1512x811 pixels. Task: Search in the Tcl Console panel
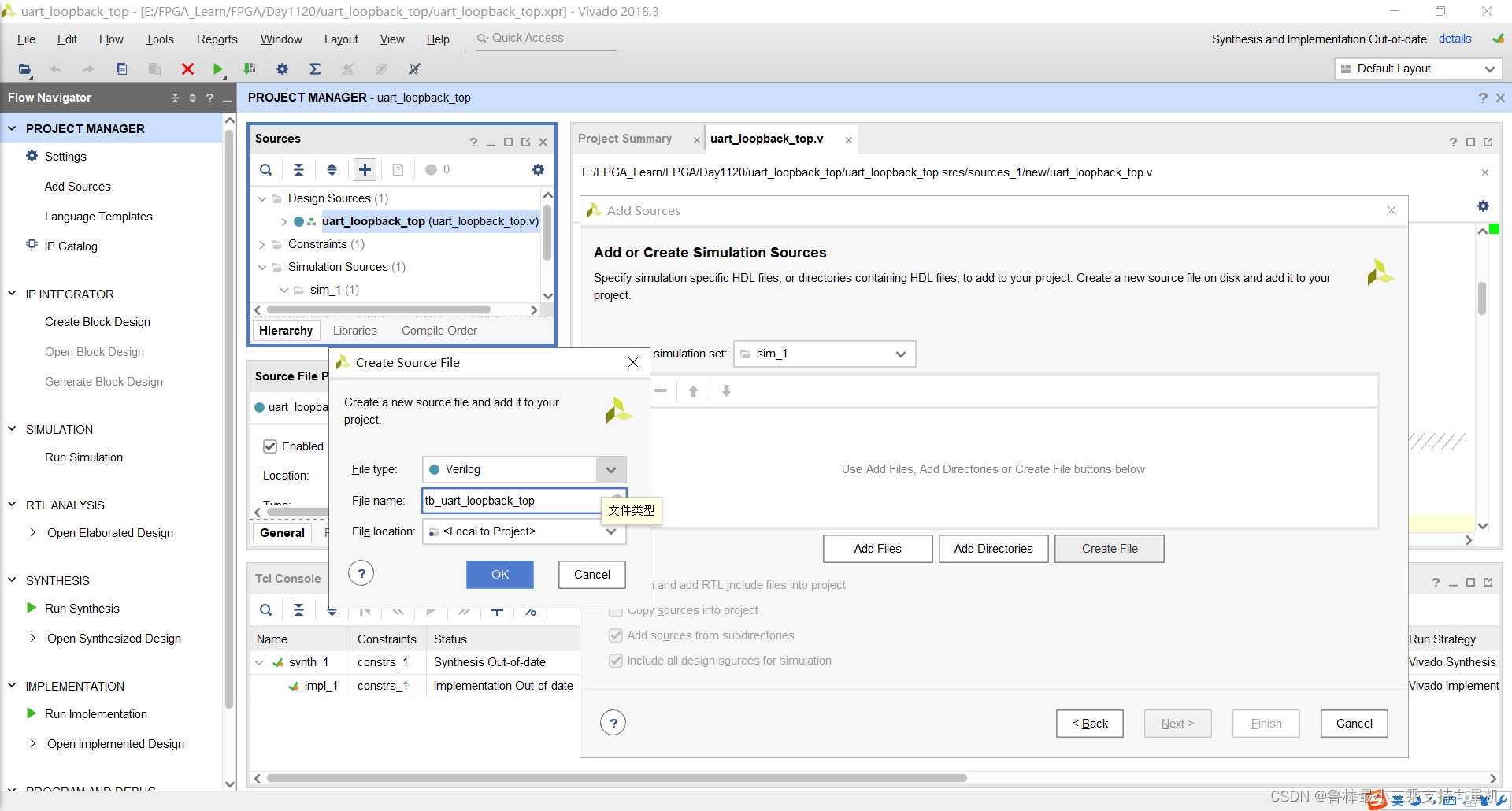[x=266, y=609]
